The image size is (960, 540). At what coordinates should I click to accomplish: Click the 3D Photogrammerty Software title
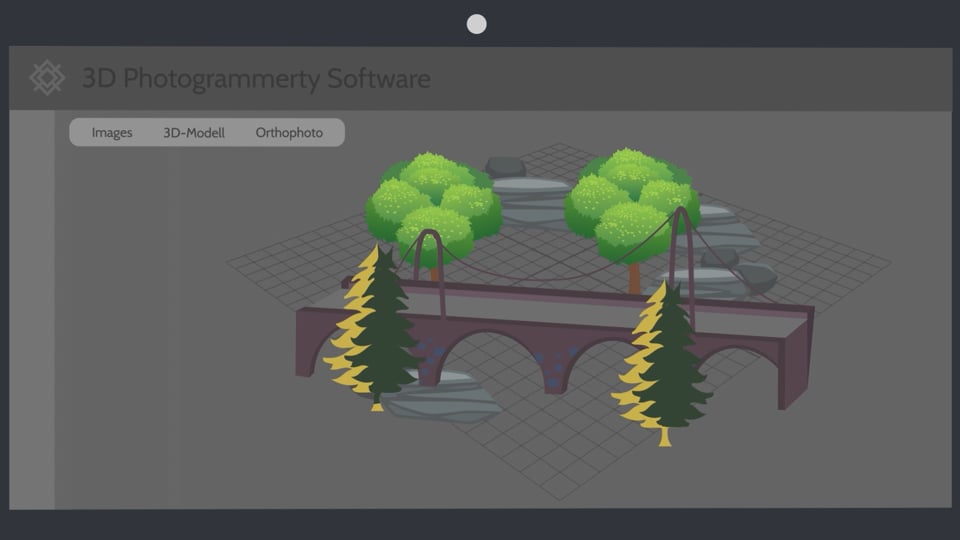(x=256, y=79)
